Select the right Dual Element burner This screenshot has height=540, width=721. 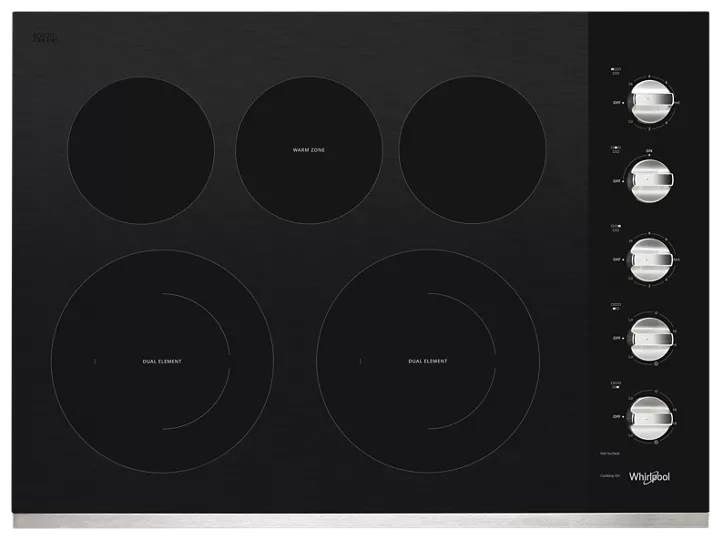click(x=427, y=360)
